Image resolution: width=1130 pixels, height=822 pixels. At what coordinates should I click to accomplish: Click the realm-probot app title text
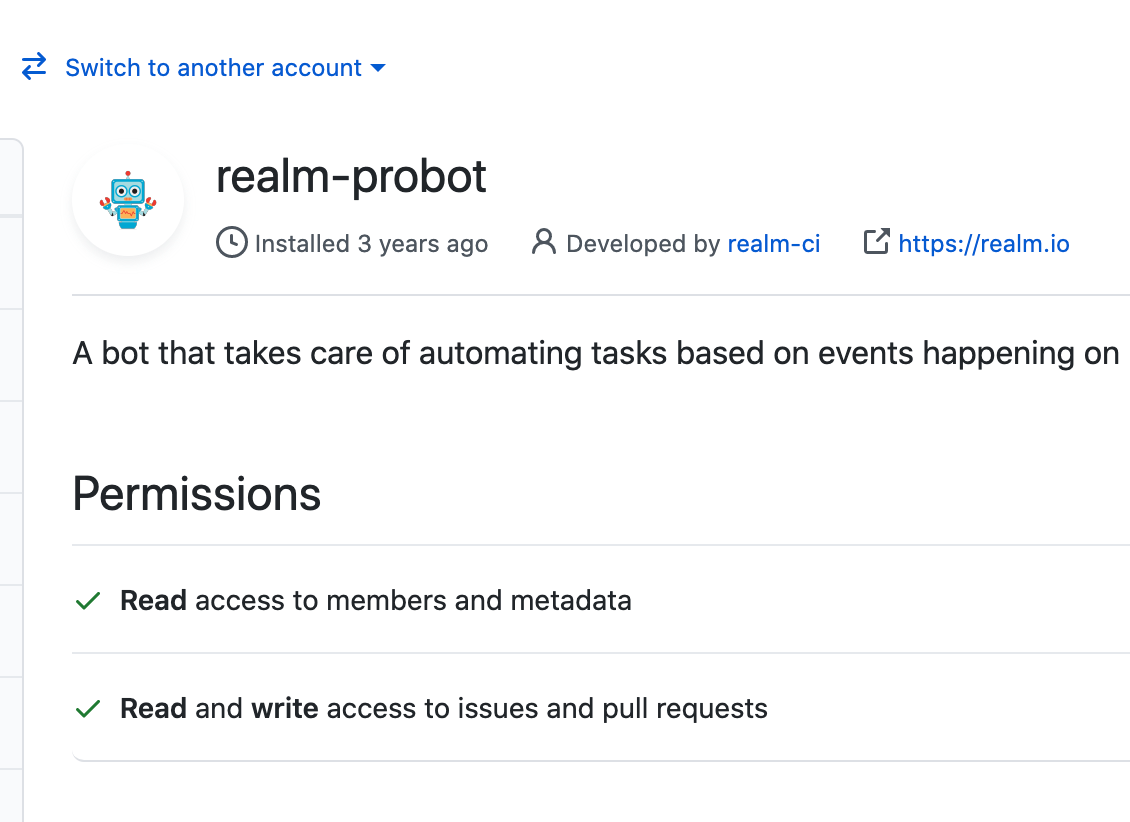point(351,176)
